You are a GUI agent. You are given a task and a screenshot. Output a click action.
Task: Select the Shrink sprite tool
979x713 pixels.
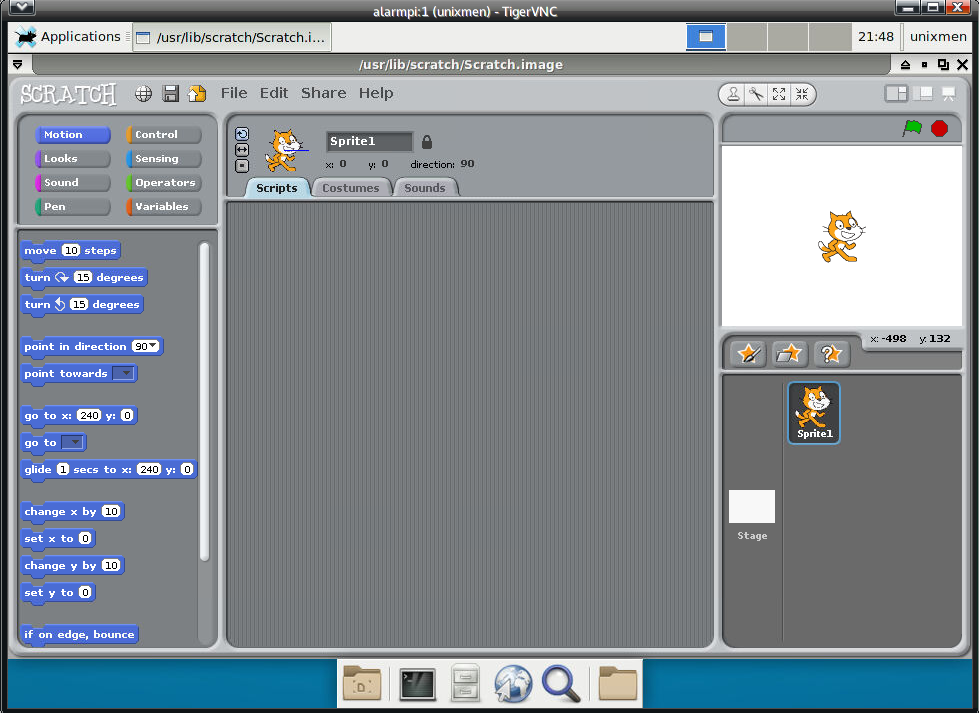[x=802, y=94]
